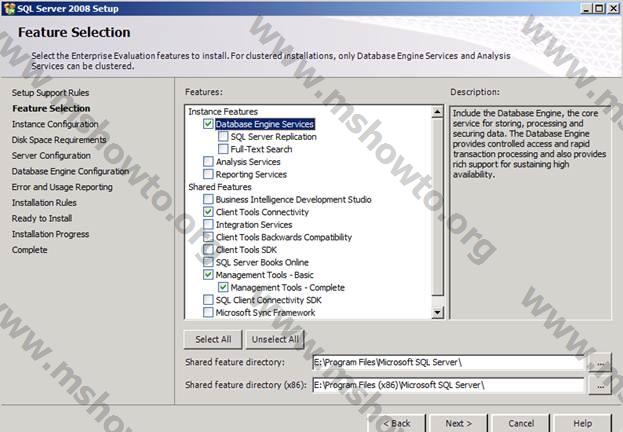Check the Analysis Services feature
This screenshot has height=432, width=623.
click(208, 162)
